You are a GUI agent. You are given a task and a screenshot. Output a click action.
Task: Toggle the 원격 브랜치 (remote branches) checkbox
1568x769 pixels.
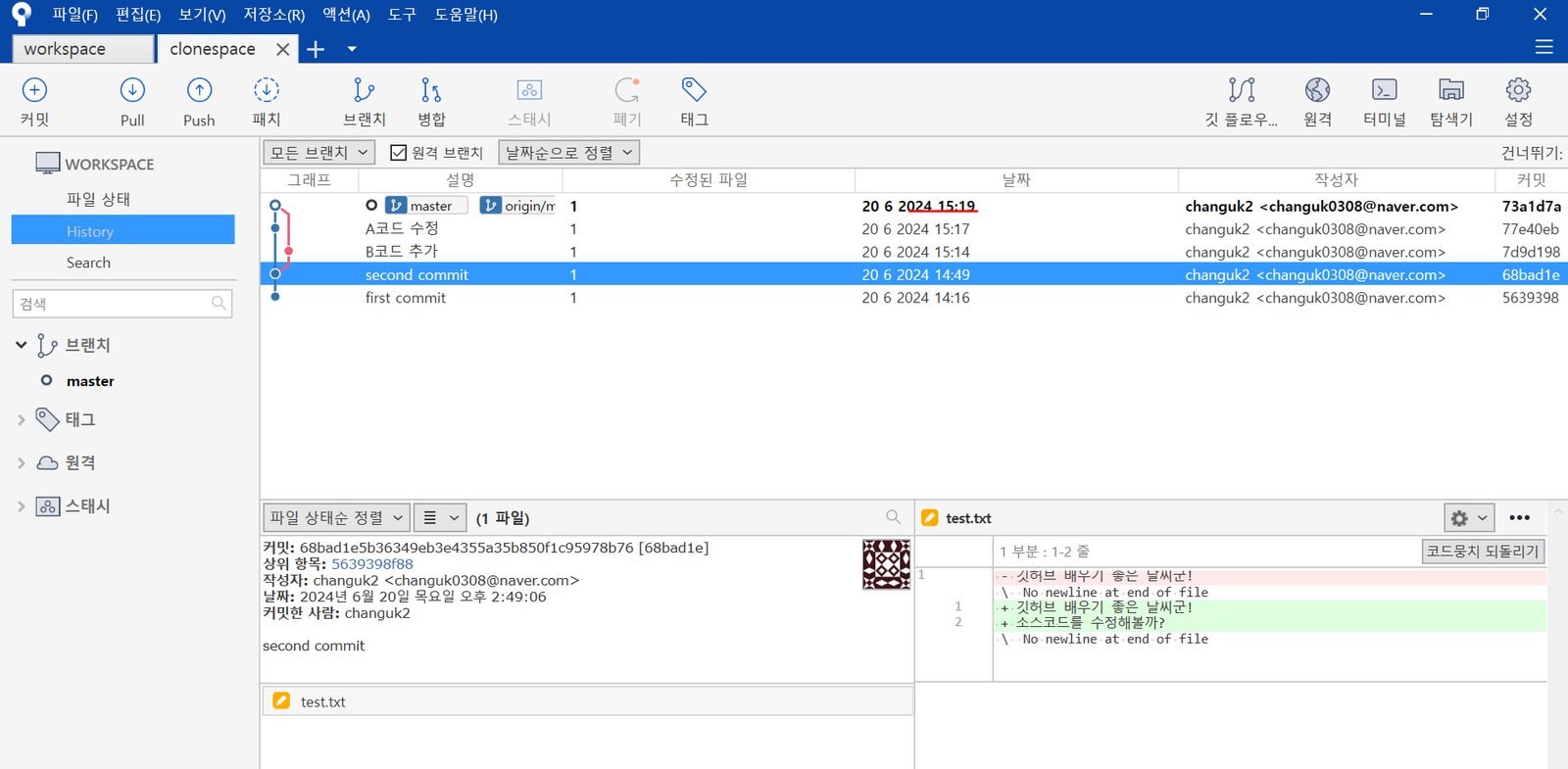click(398, 153)
